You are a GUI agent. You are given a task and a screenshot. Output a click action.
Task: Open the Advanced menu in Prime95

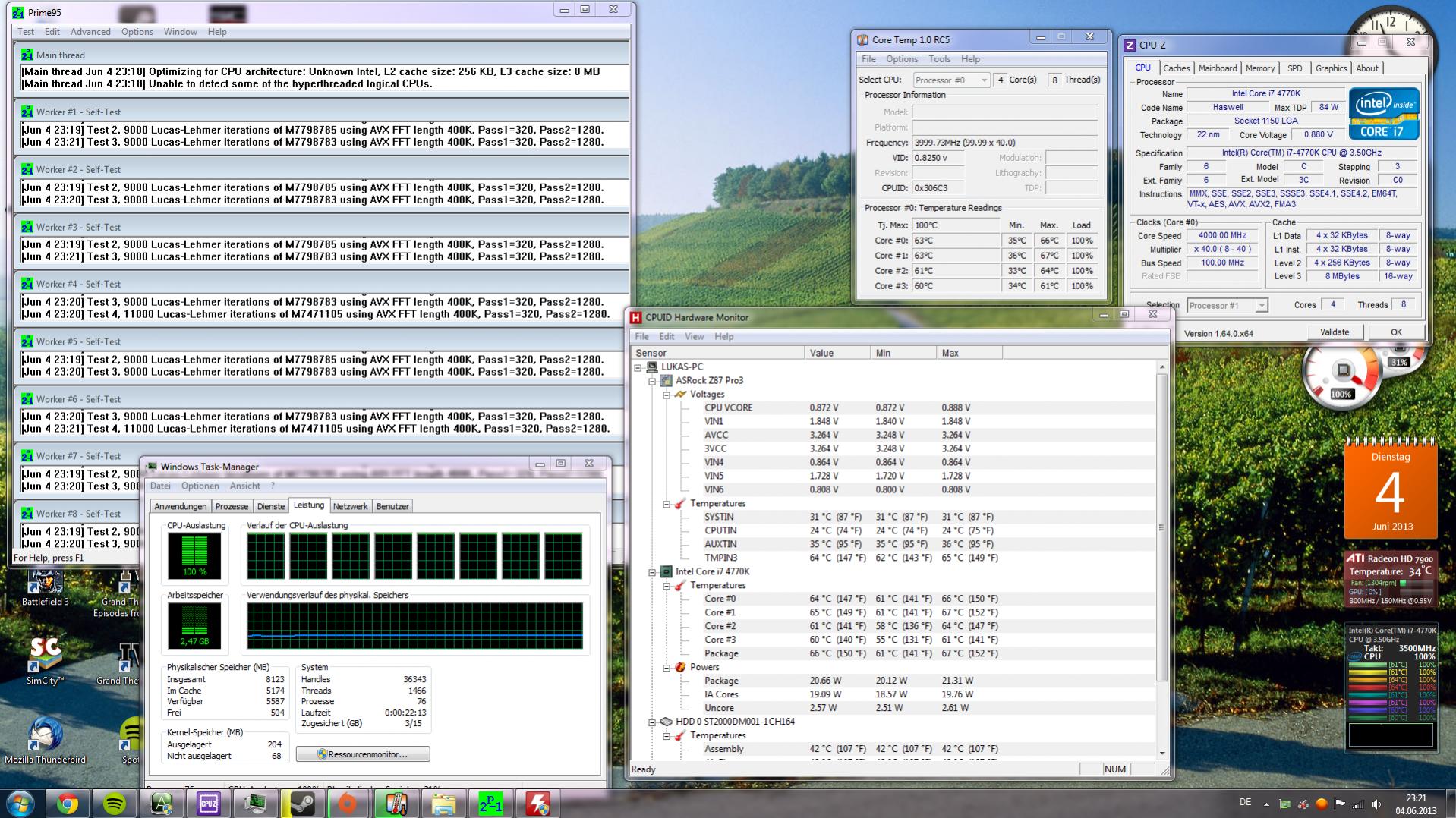click(90, 32)
